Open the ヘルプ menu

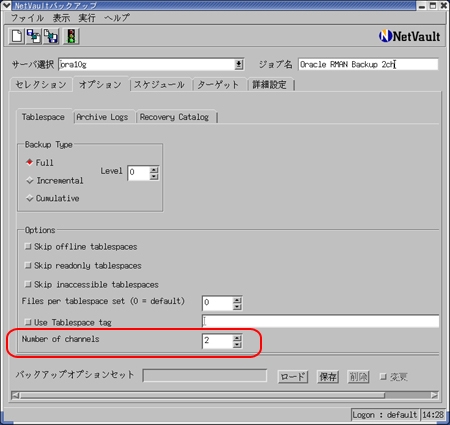(x=117, y=18)
